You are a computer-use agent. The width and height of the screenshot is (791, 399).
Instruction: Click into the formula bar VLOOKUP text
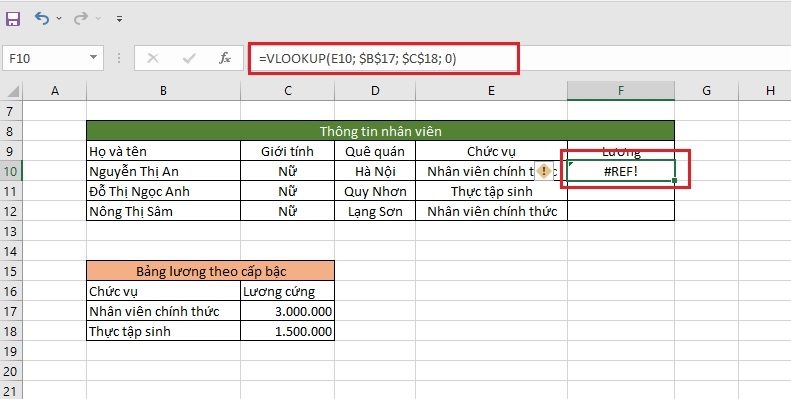tap(358, 59)
